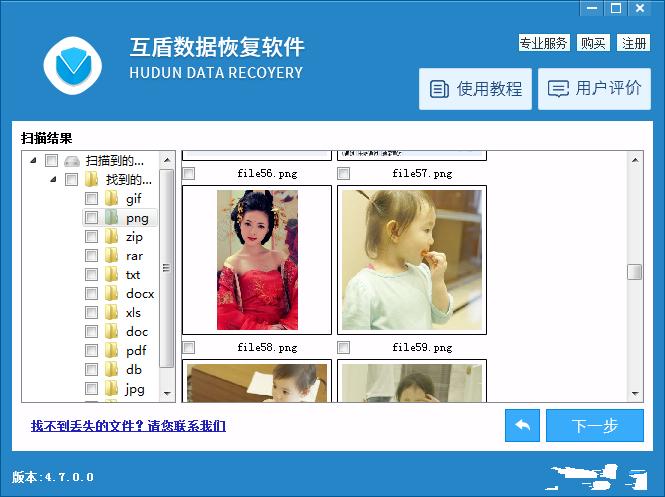Click the tree panel scrollbar thumb
Image resolution: width=665 pixels, height=497 pixels.
pos(166,268)
